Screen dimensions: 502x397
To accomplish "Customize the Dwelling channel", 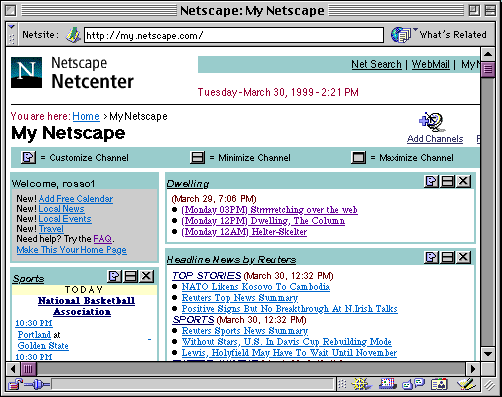I will pyautogui.click(x=431, y=181).
